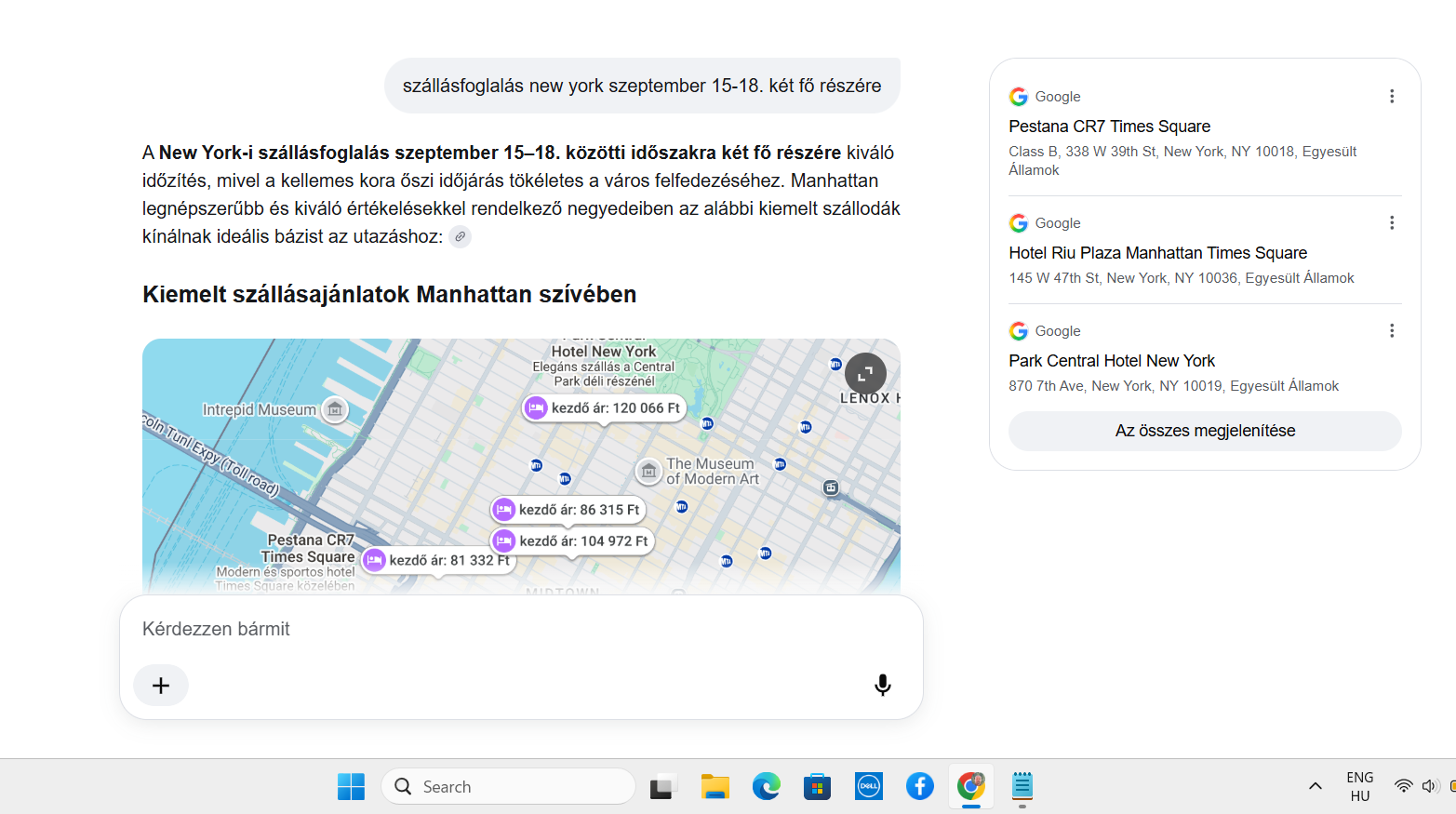Open Hotel Riu Plaza Manhattan Times Square result

click(x=1158, y=253)
